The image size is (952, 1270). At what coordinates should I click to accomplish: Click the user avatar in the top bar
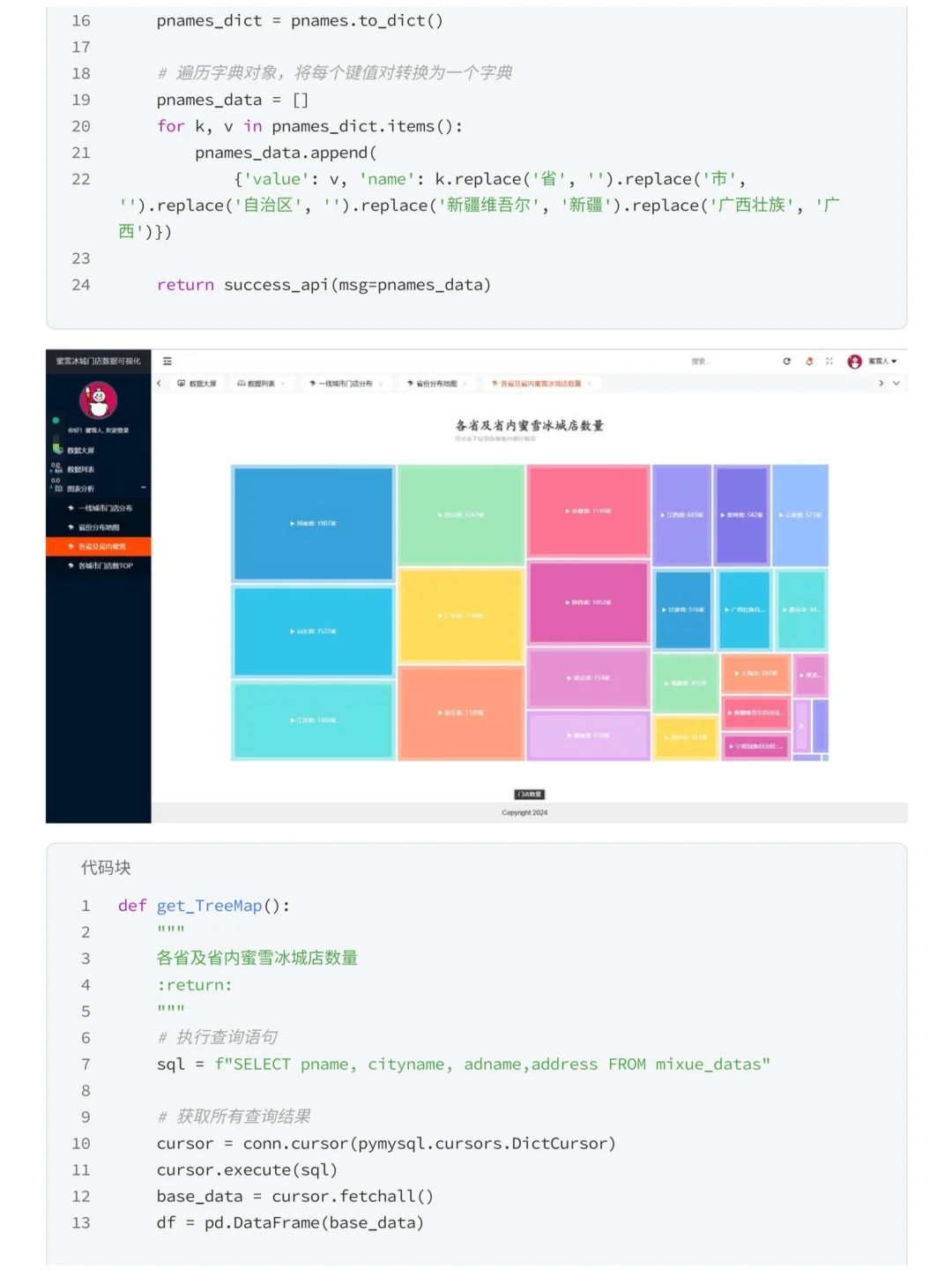(854, 362)
